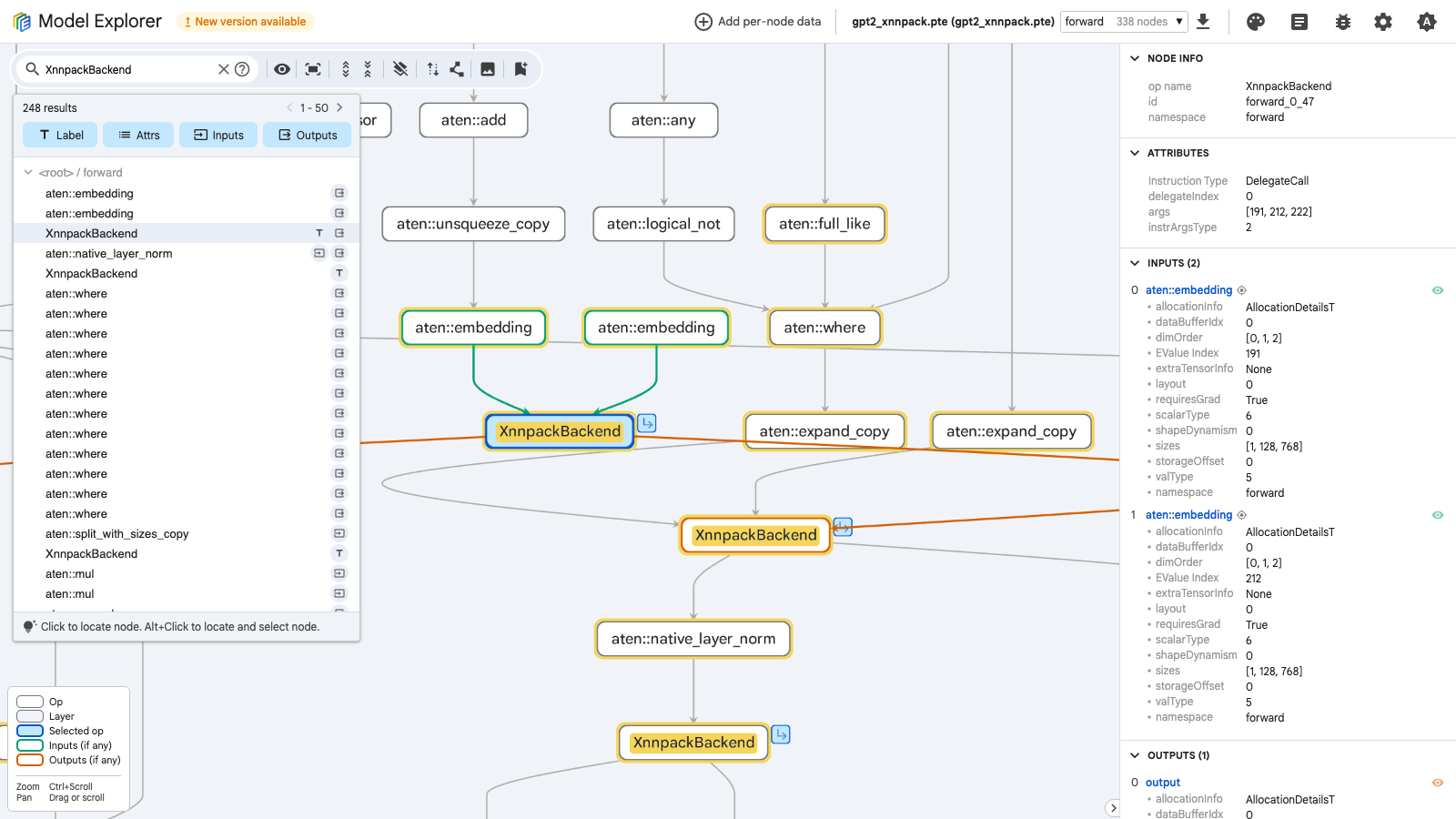Image resolution: width=1456 pixels, height=819 pixels.
Task: Click the add bookmark icon
Action: pyautogui.click(x=521, y=69)
